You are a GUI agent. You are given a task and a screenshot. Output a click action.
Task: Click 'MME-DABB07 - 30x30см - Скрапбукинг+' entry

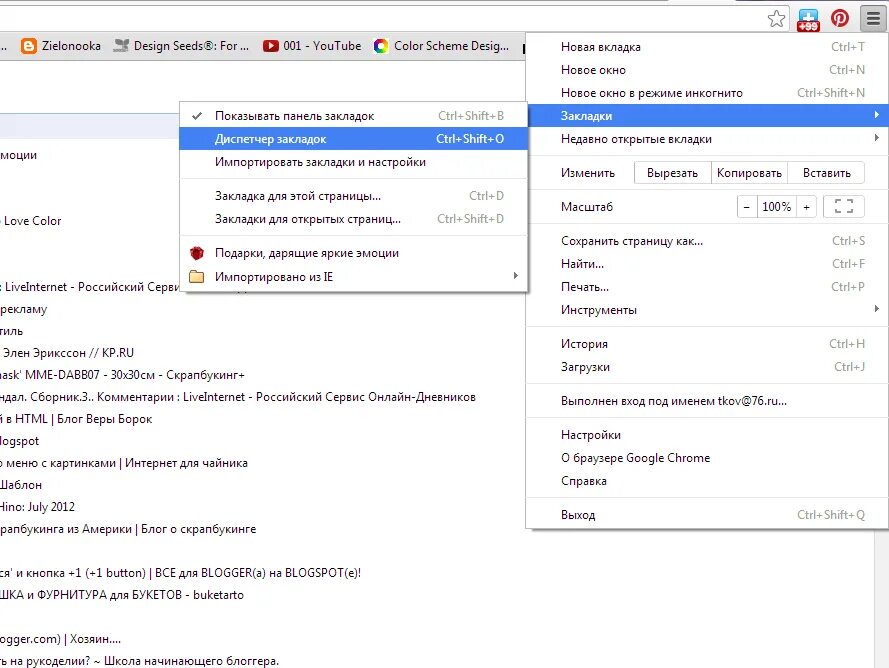click(x=135, y=375)
